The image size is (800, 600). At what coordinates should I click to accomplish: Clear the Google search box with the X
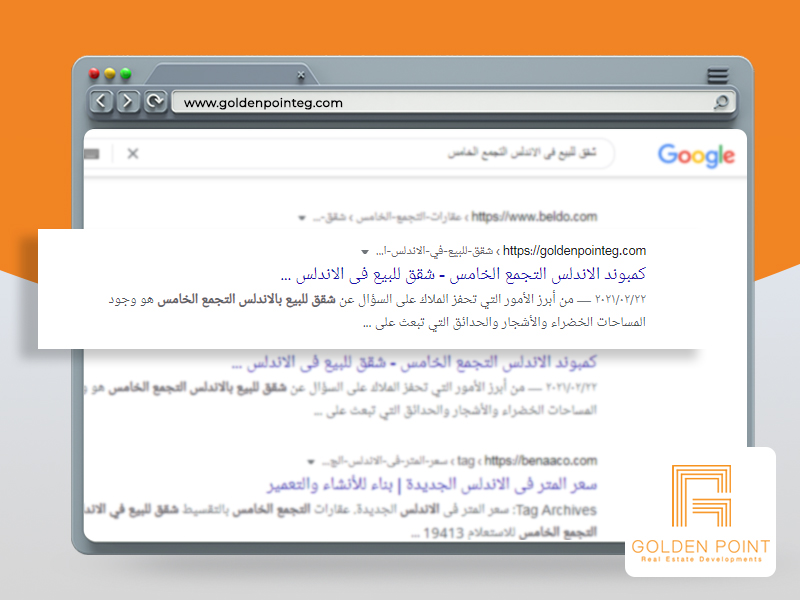point(133,153)
